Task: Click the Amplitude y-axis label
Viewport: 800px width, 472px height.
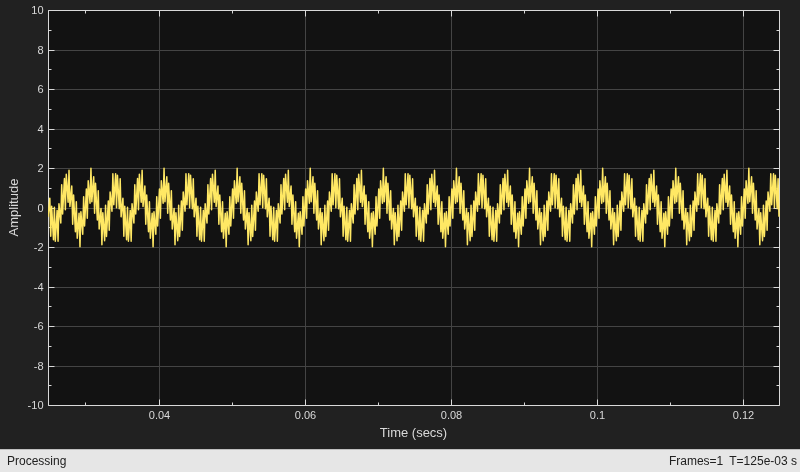Action: pyautogui.click(x=14, y=207)
